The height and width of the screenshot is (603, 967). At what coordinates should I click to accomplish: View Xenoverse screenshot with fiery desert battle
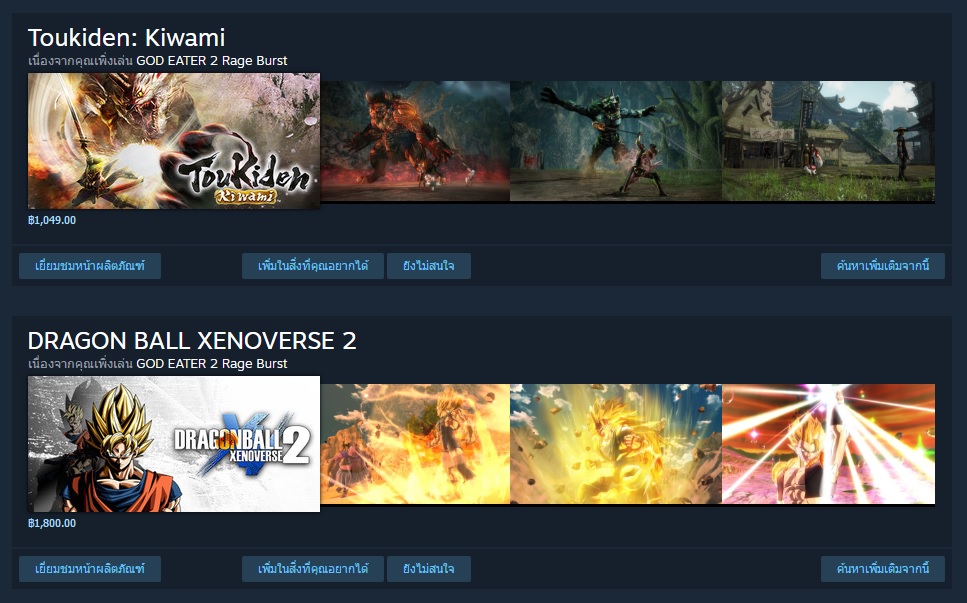(415, 444)
